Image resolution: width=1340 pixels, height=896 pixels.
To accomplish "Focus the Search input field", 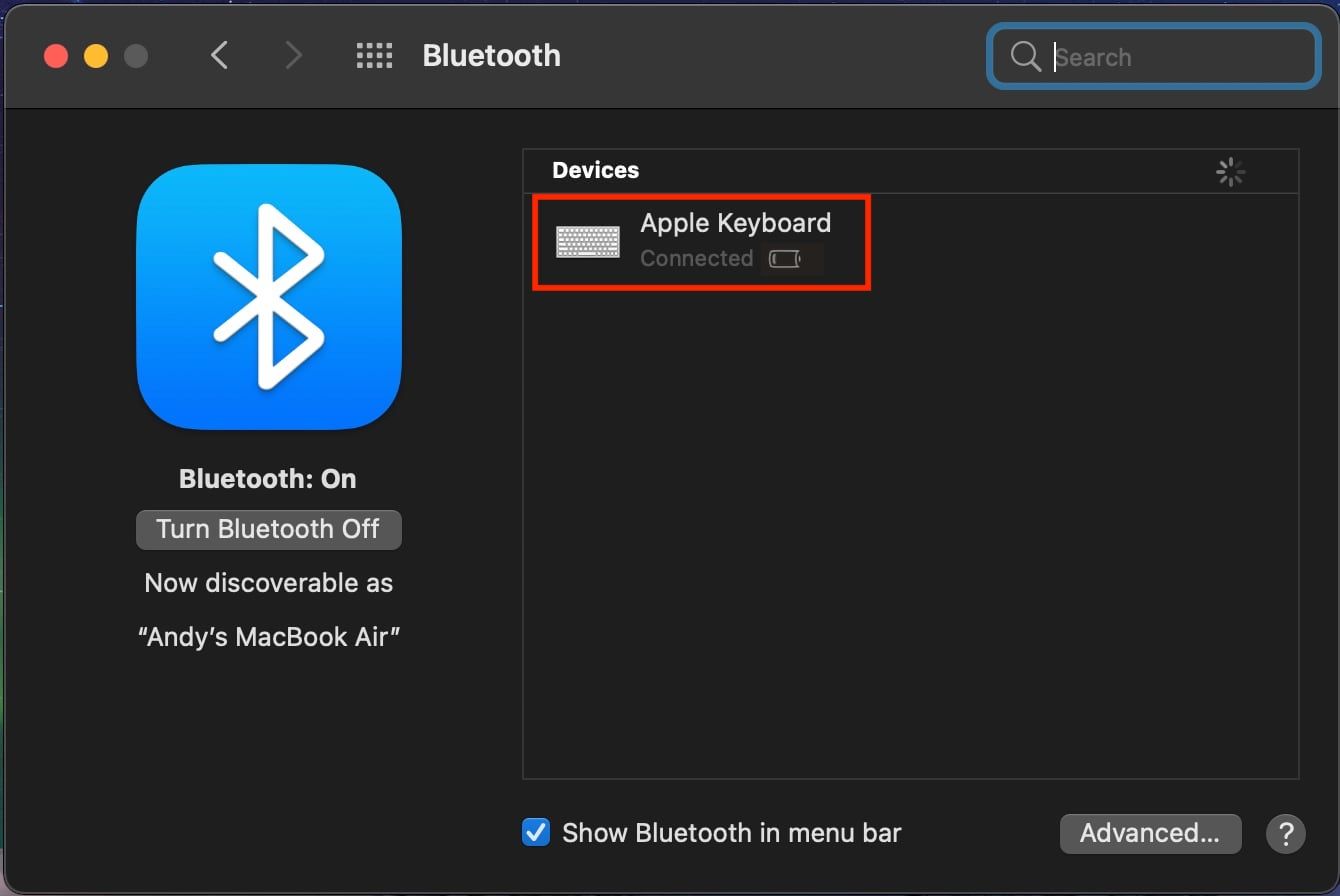I will point(1154,57).
